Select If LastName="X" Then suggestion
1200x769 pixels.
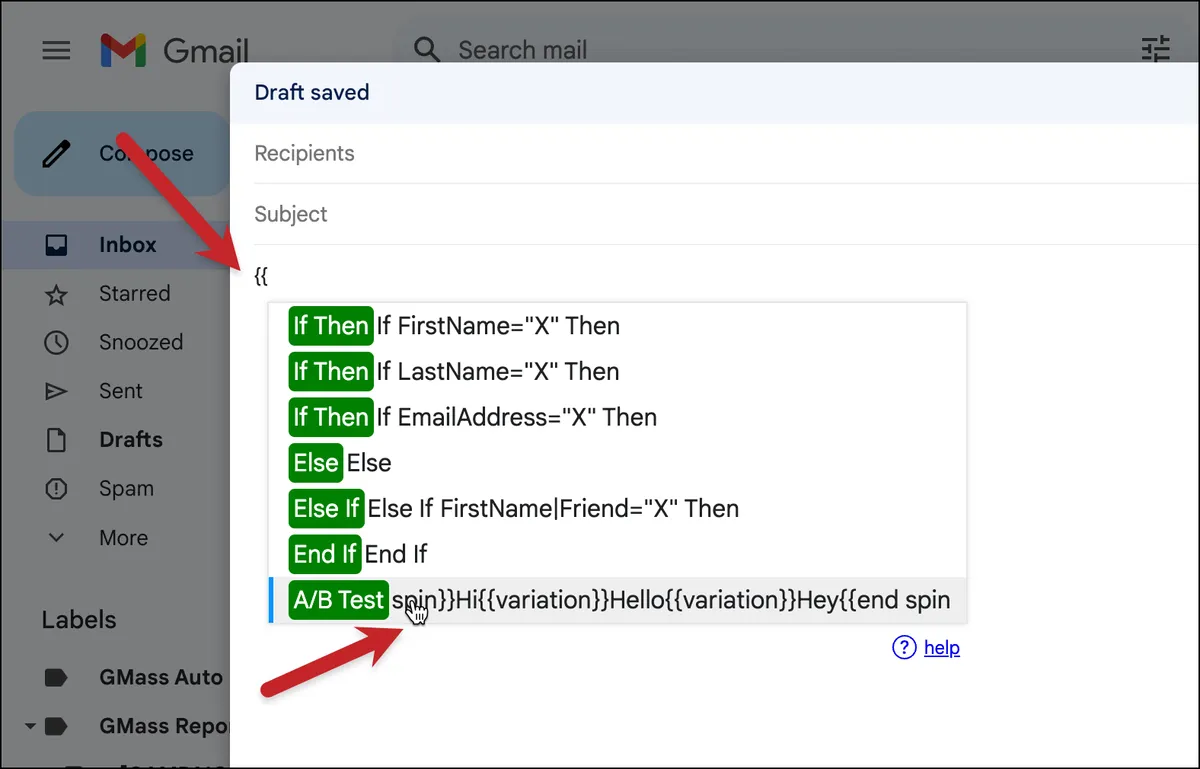(x=617, y=371)
